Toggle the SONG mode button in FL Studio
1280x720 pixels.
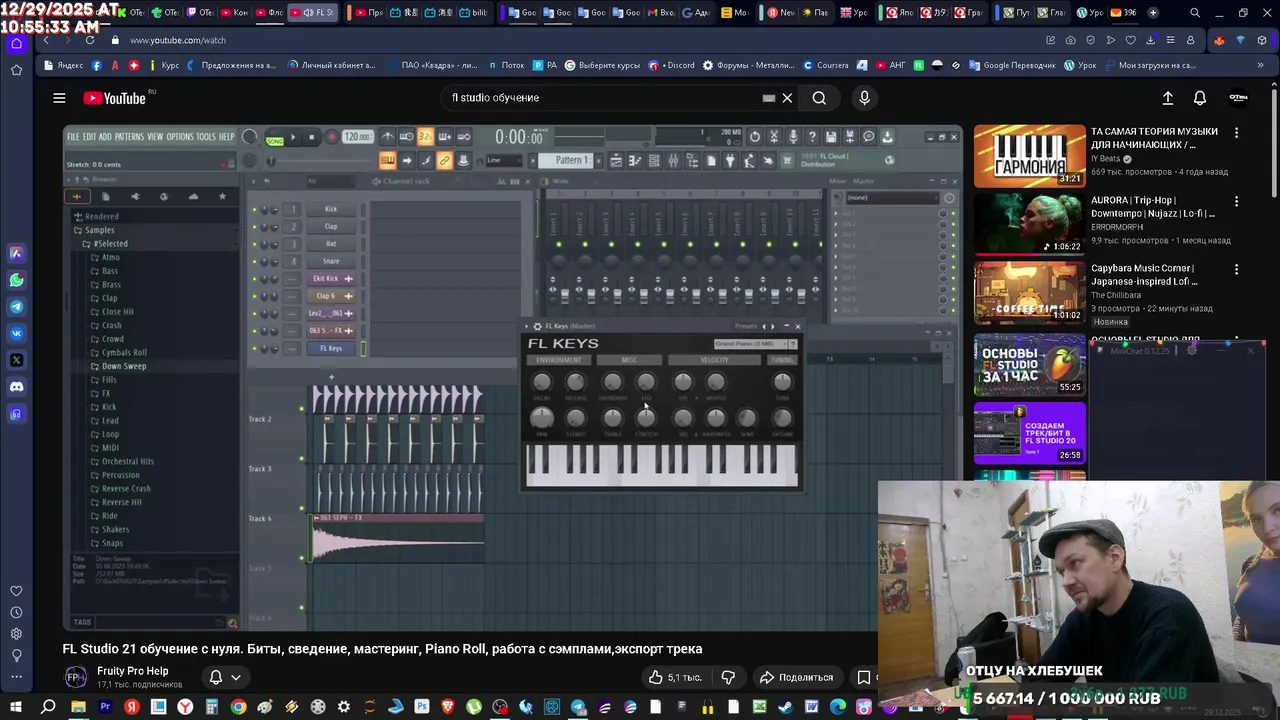(275, 141)
